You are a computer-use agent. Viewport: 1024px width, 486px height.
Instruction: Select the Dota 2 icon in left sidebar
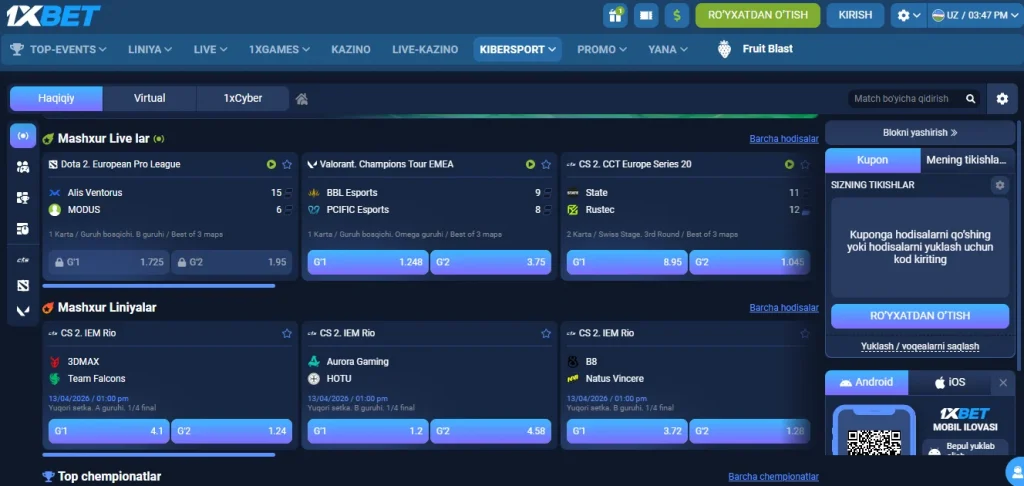point(23,286)
